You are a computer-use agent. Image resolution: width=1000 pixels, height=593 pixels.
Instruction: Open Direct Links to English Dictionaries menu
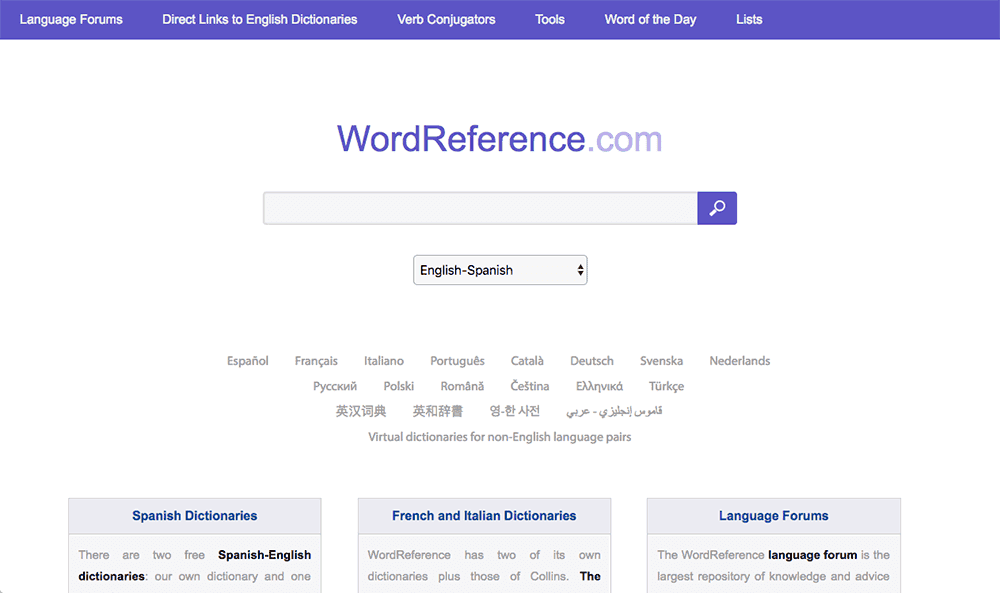tap(260, 19)
